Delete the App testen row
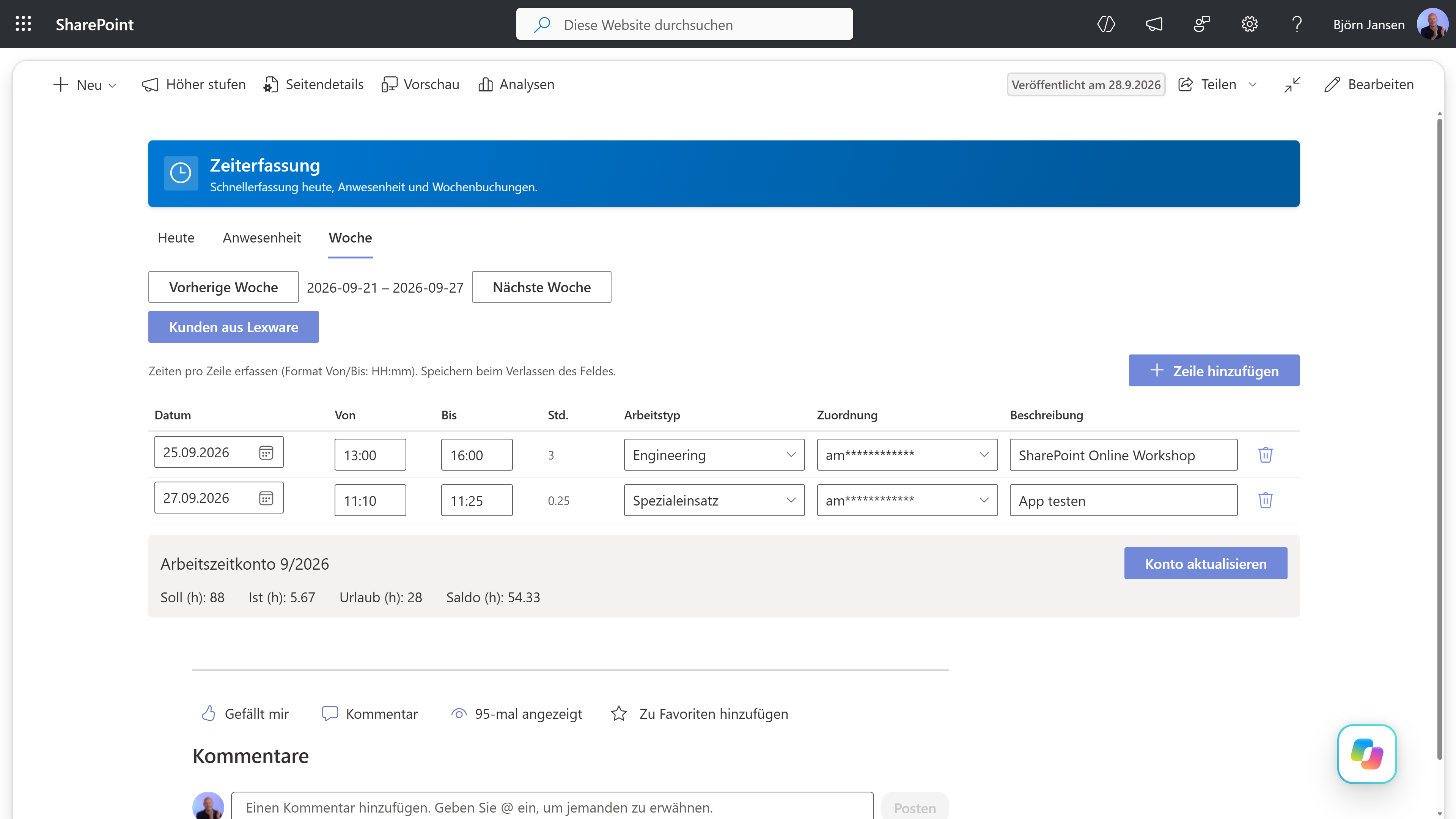 pos(1265,500)
